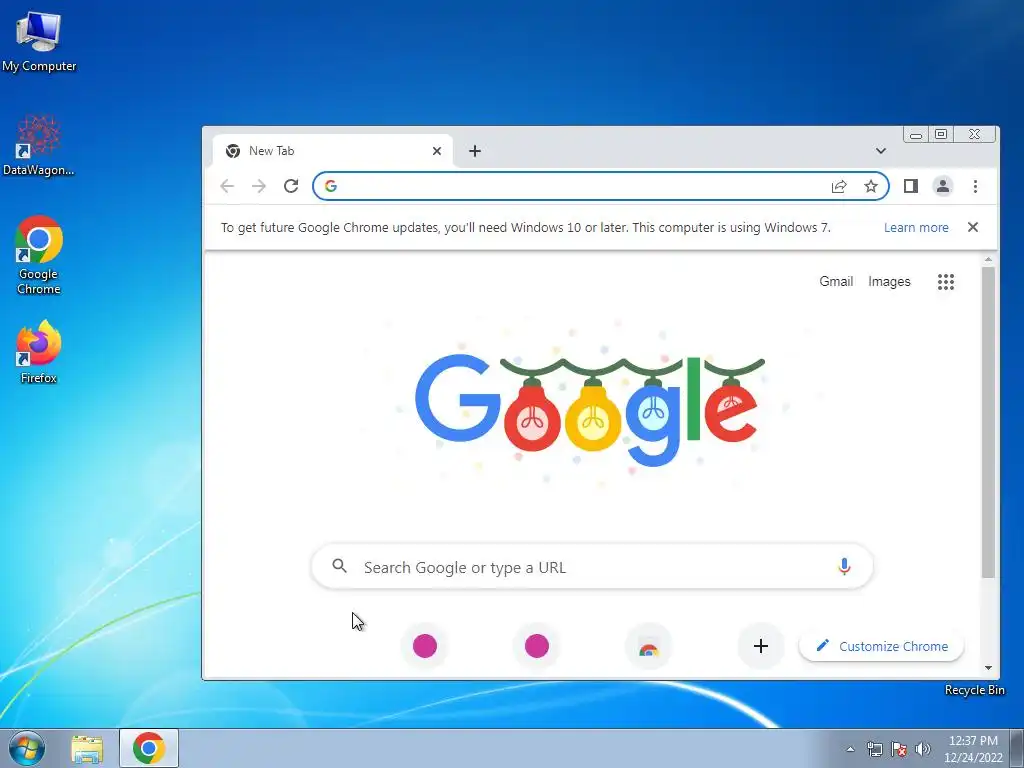Open the Action Center flag icon
The image size is (1024, 768).
point(899,749)
